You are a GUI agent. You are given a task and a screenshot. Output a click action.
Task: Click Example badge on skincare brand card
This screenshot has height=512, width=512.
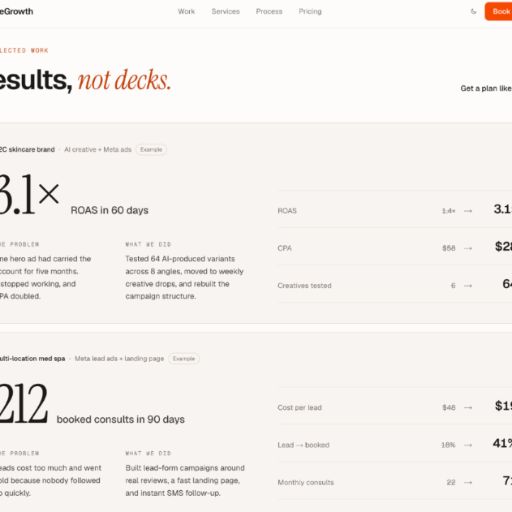click(x=151, y=149)
